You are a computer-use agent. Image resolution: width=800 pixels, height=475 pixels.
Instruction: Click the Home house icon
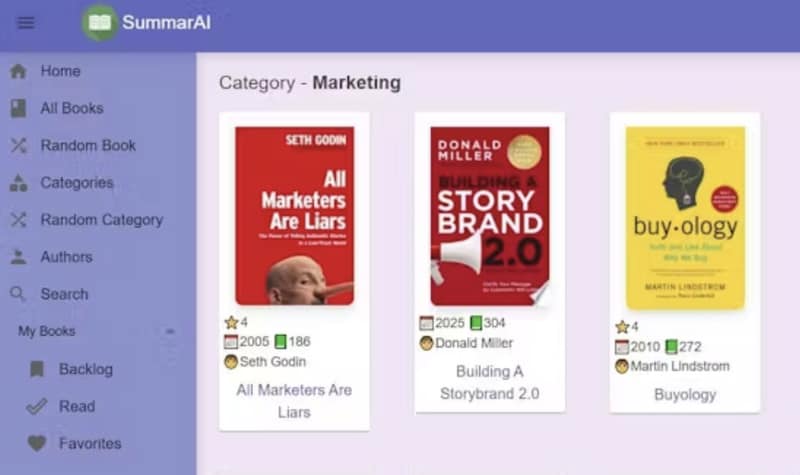(x=18, y=71)
